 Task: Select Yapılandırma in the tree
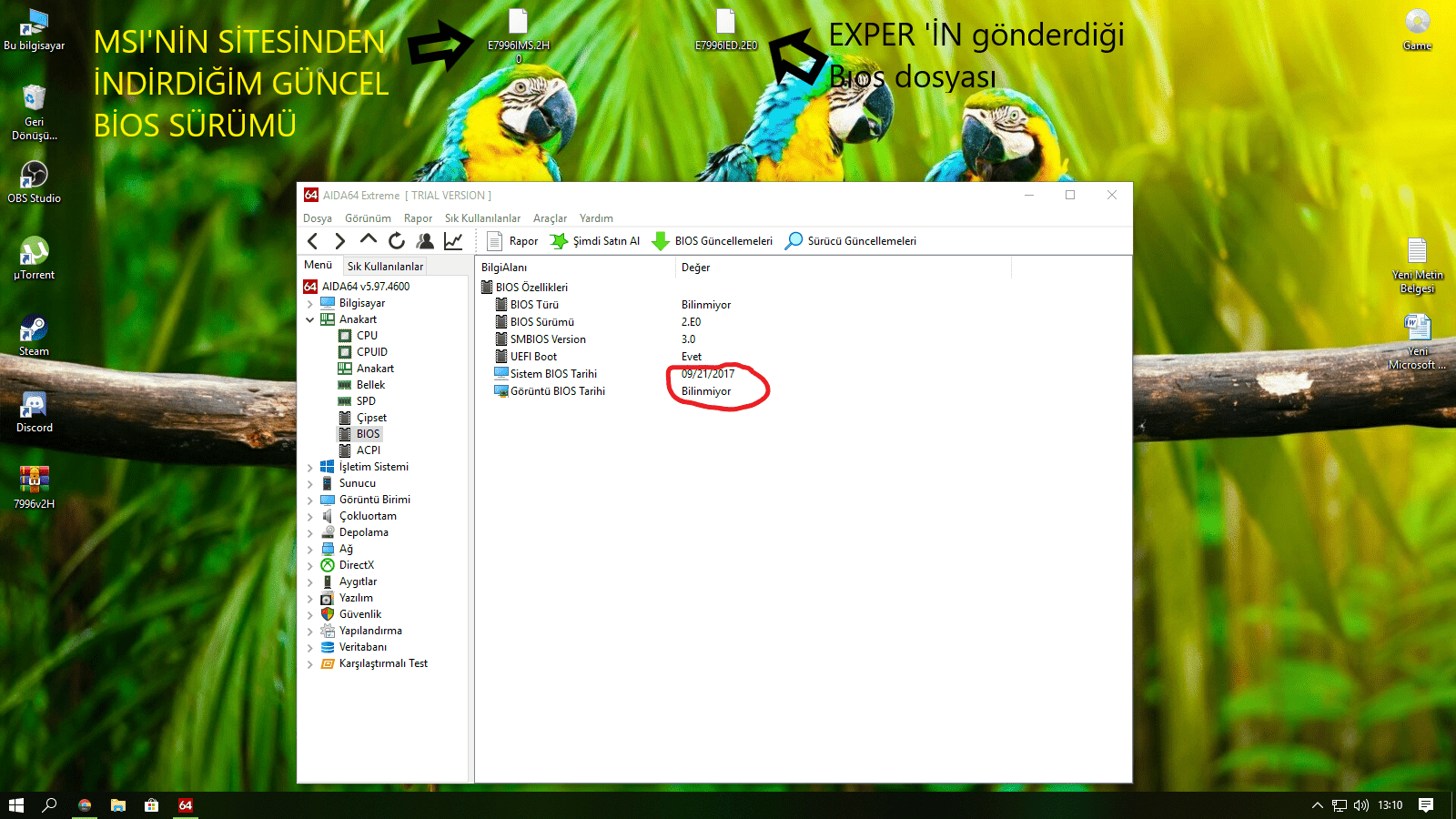coord(361,631)
